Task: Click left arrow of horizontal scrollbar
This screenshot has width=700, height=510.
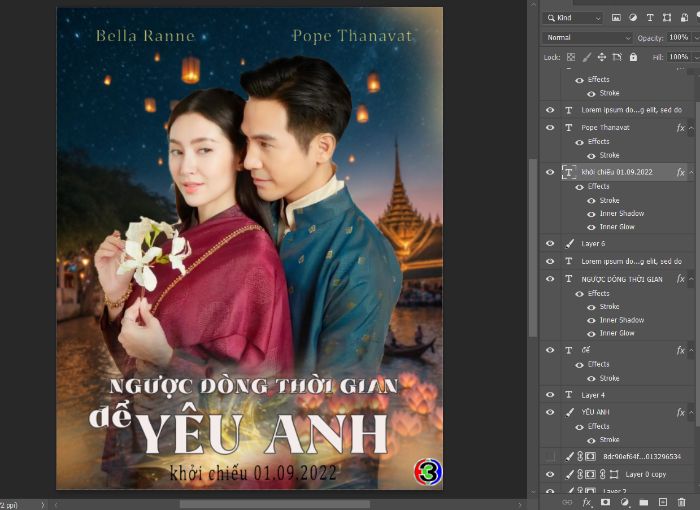Action: [56, 505]
